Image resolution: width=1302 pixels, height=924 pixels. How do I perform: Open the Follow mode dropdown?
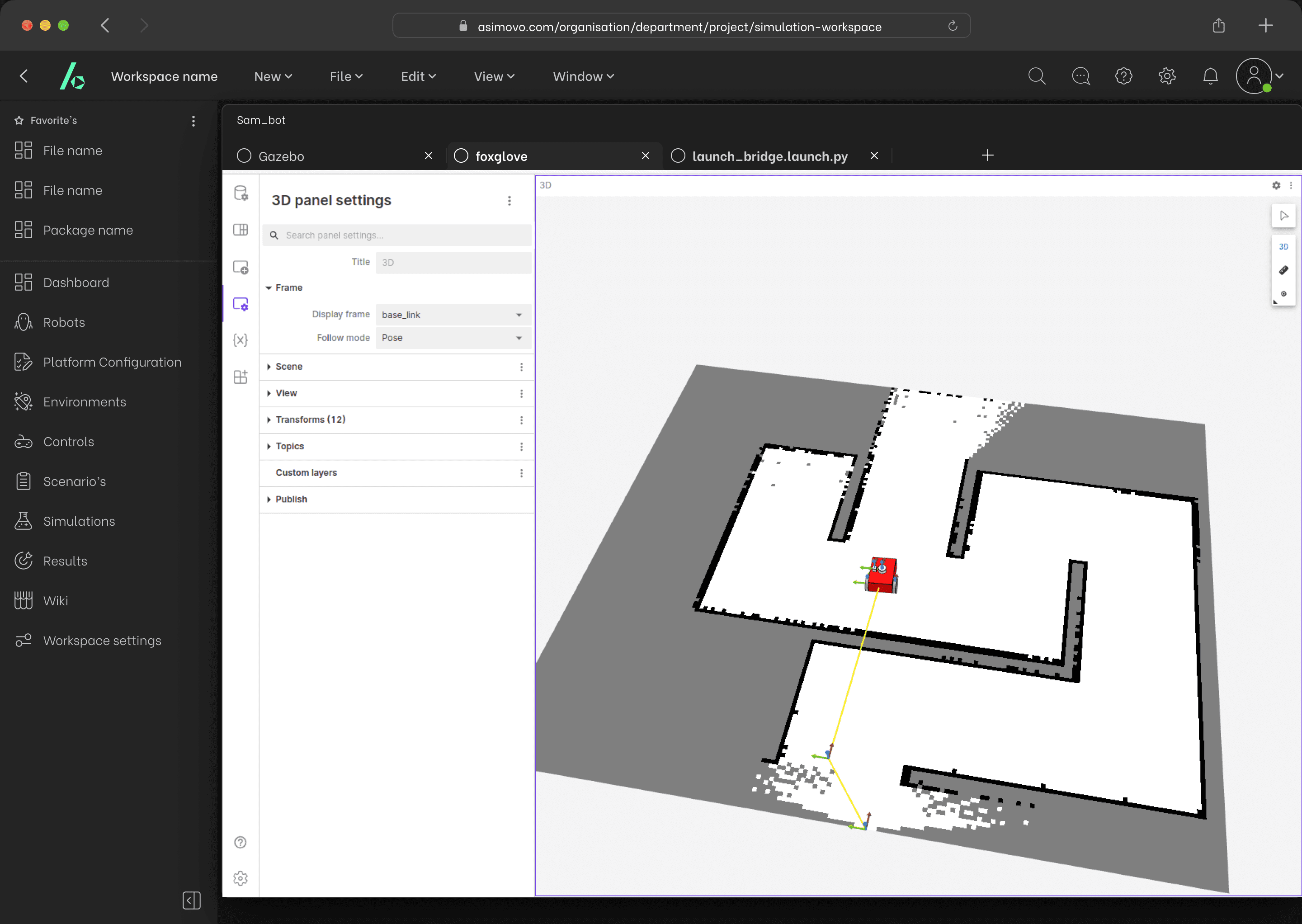point(453,338)
